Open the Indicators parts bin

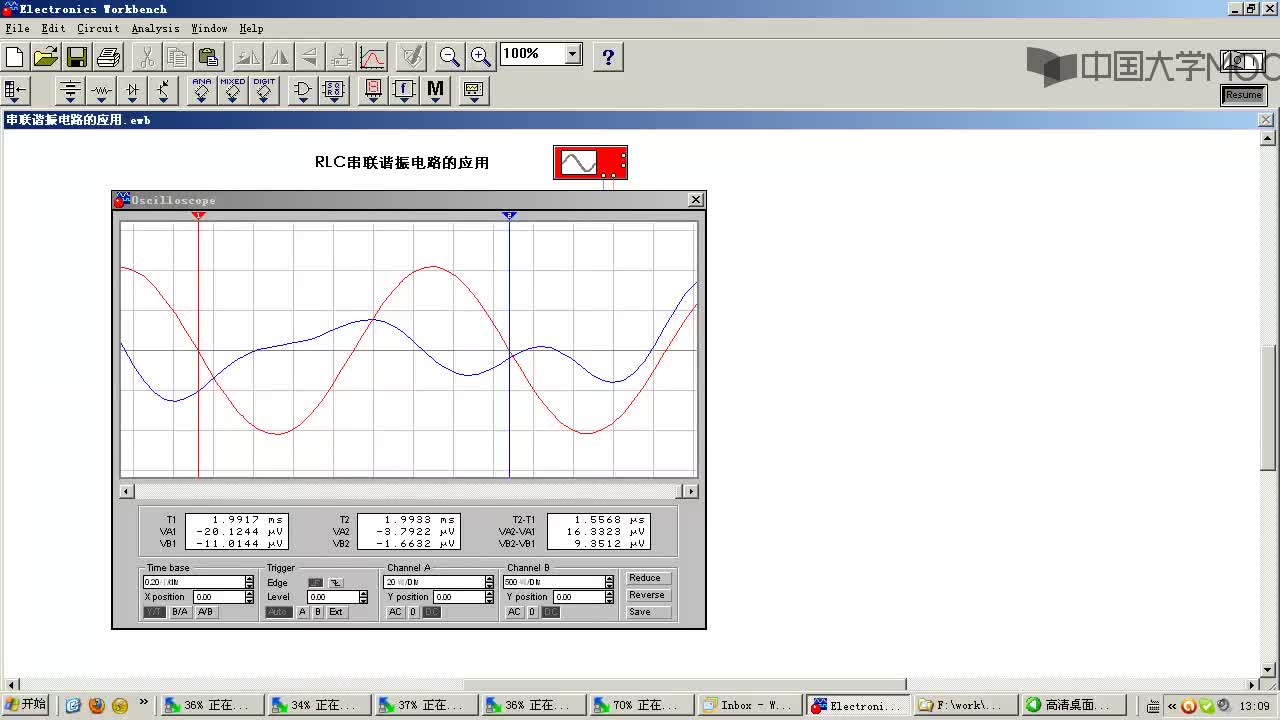[373, 91]
